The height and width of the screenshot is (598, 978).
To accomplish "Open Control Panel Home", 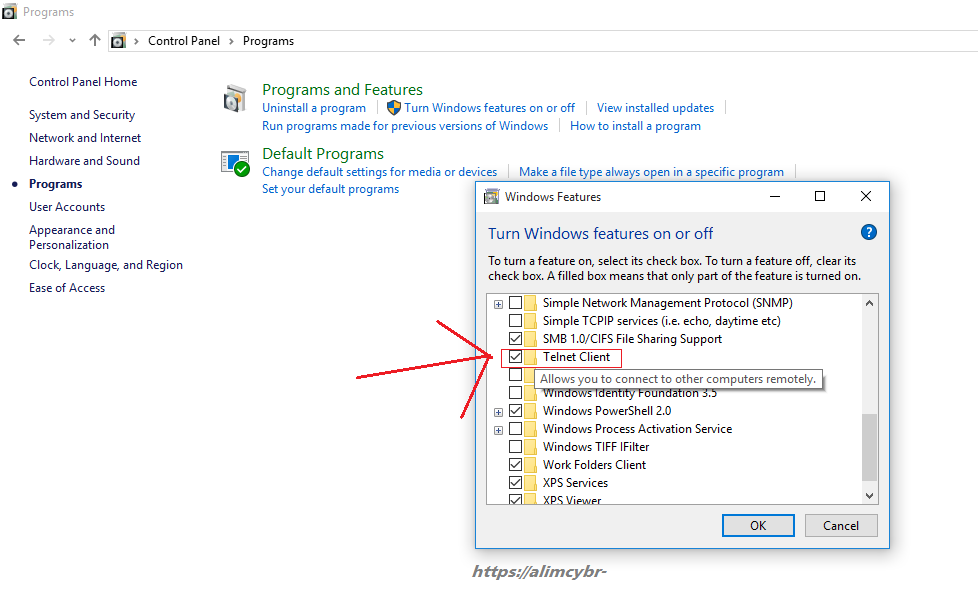I will point(83,82).
